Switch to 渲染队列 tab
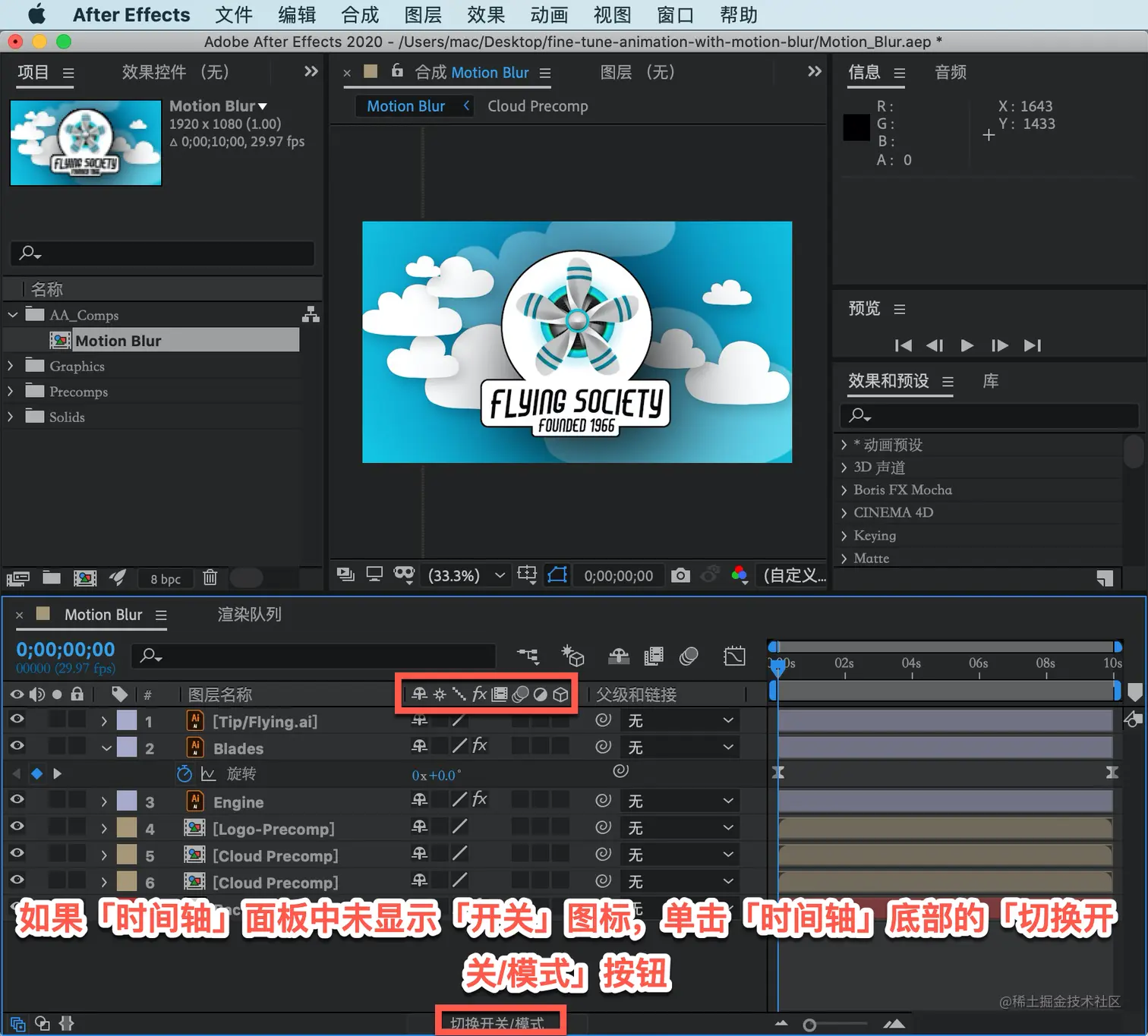The width and height of the screenshot is (1148, 1036). point(250,614)
